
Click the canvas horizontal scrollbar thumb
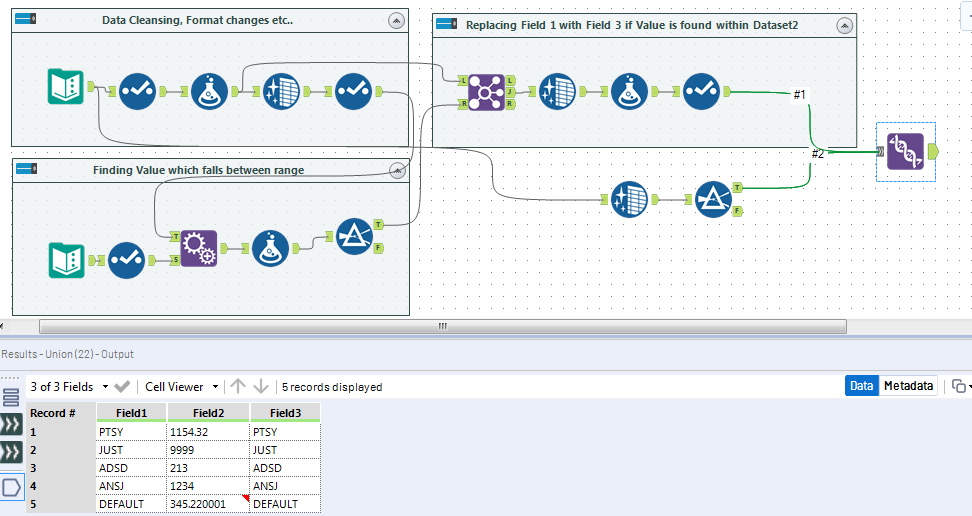point(443,326)
